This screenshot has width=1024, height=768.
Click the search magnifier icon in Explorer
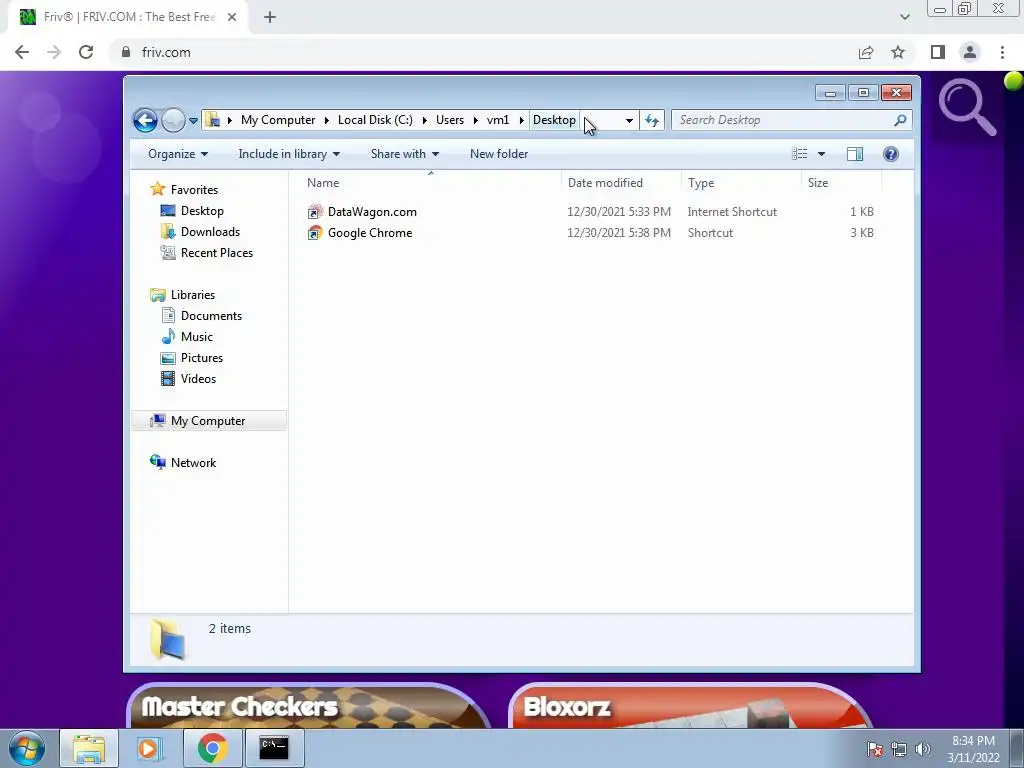(901, 120)
